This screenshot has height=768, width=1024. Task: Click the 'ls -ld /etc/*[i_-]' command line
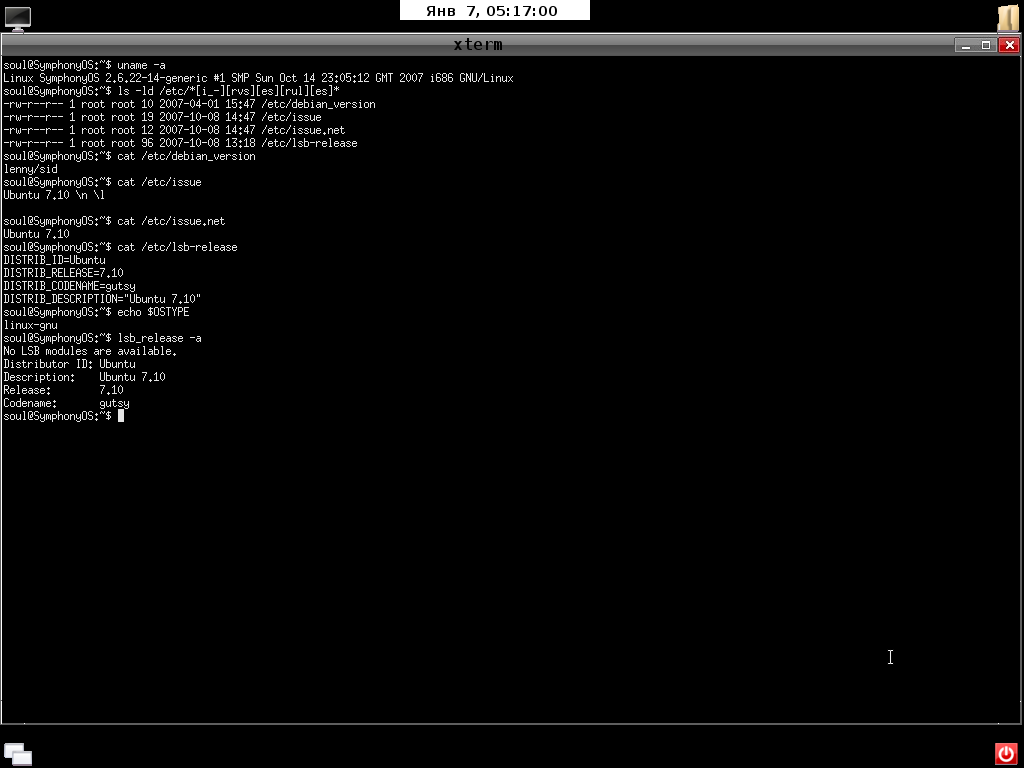pyautogui.click(x=228, y=91)
